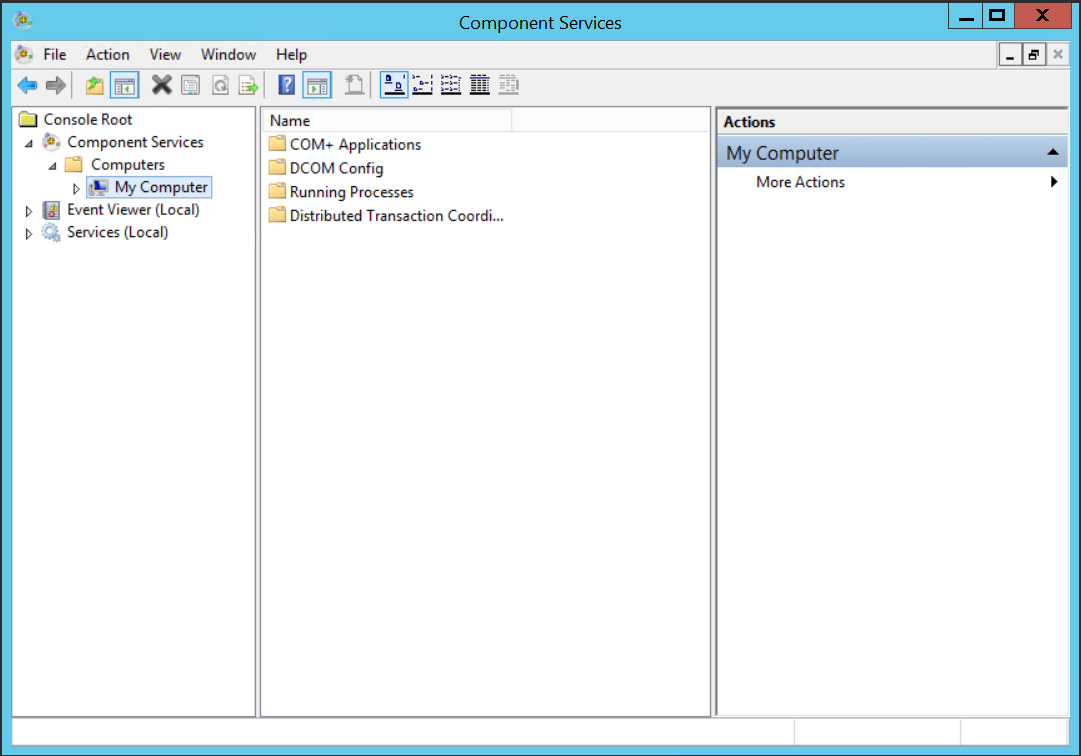Select My Computer tree node
This screenshot has height=756, width=1081.
[x=161, y=187]
